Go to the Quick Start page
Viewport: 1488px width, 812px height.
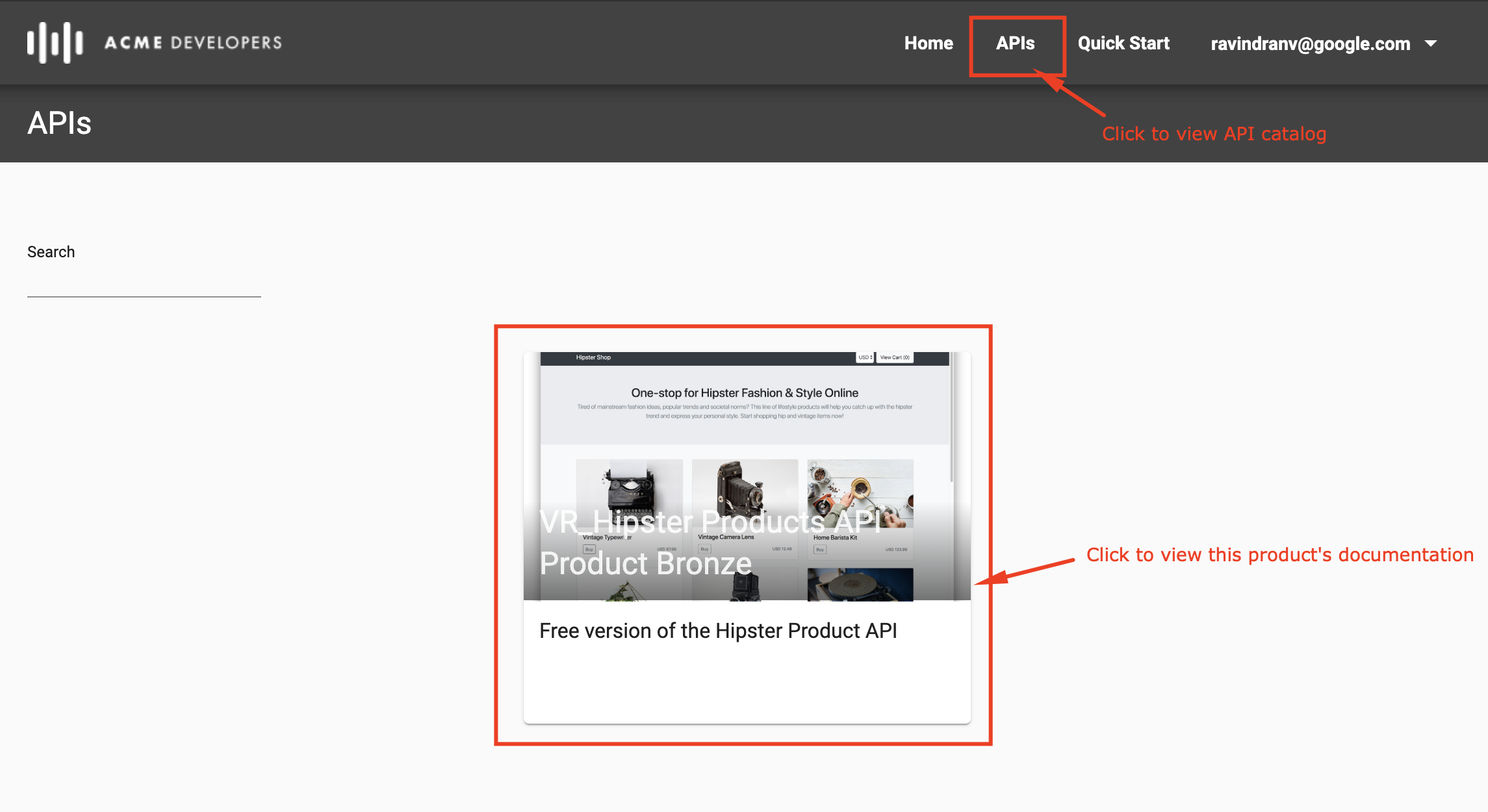click(1123, 44)
